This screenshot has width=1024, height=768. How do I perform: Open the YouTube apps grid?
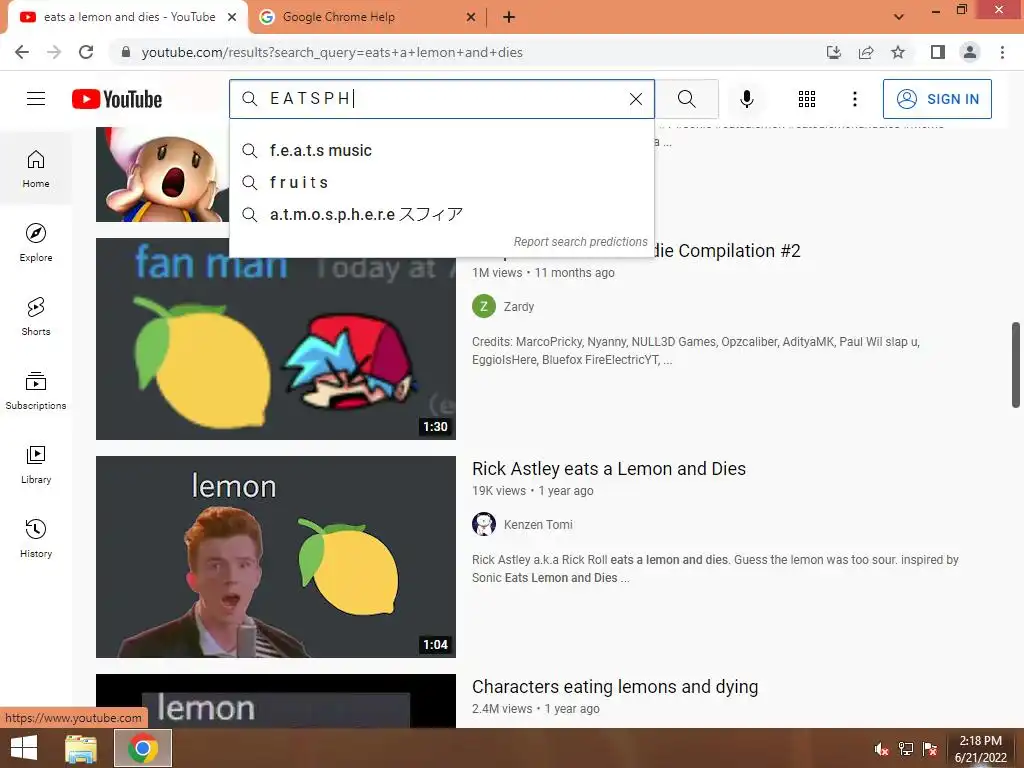807,99
